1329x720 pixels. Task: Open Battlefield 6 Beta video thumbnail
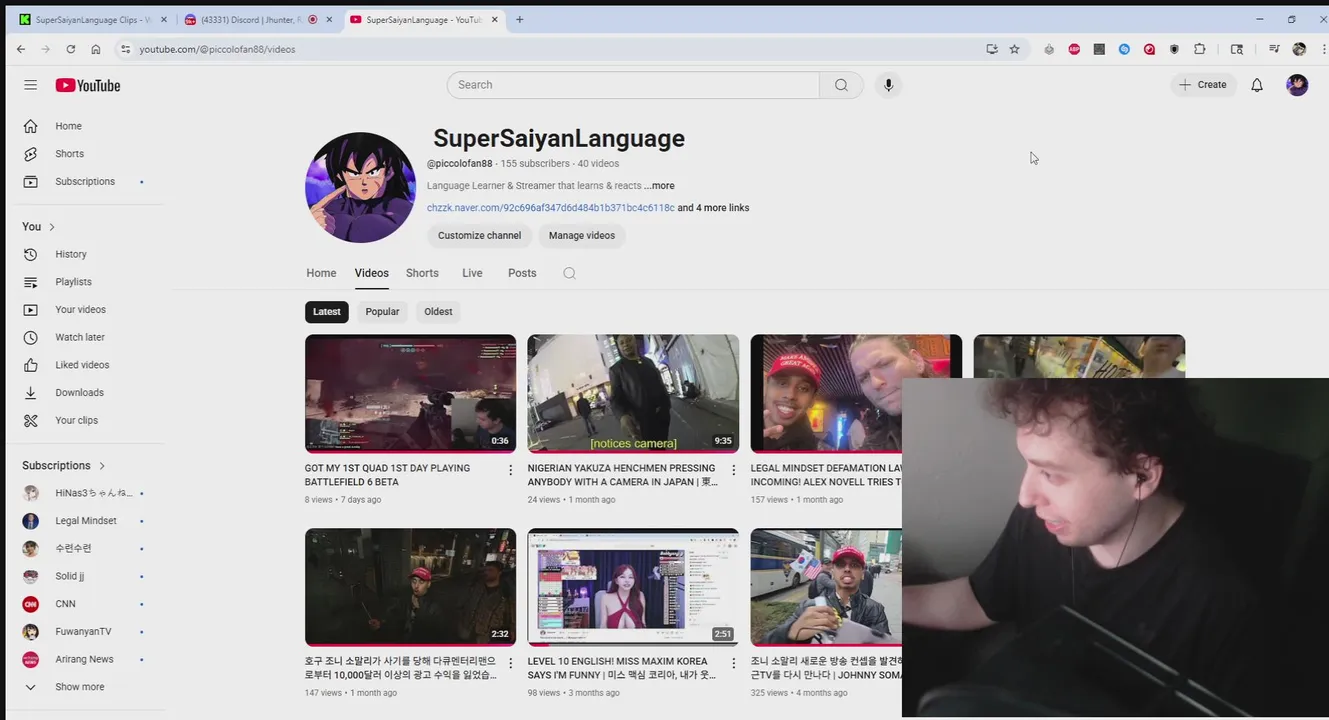[410, 394]
